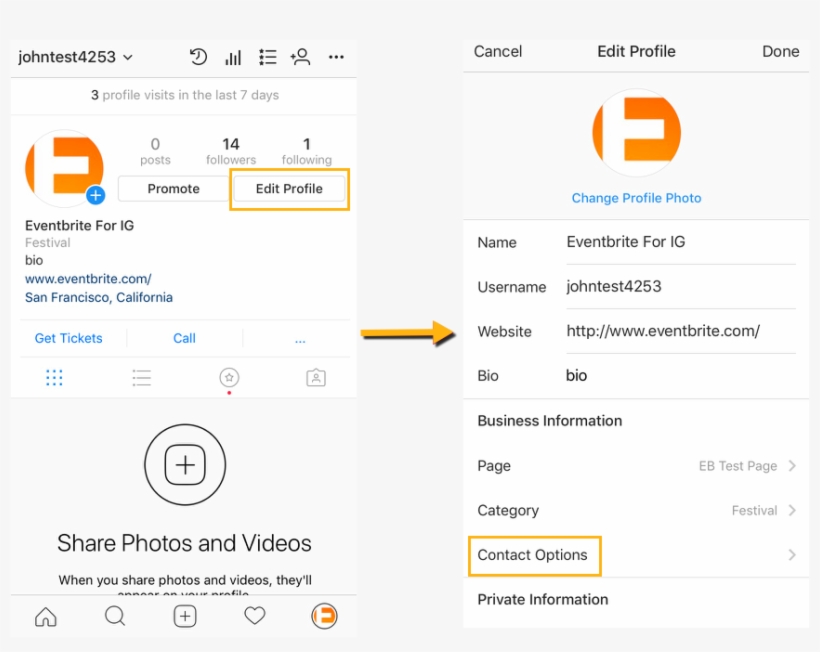Edit the Bio field

[681, 375]
